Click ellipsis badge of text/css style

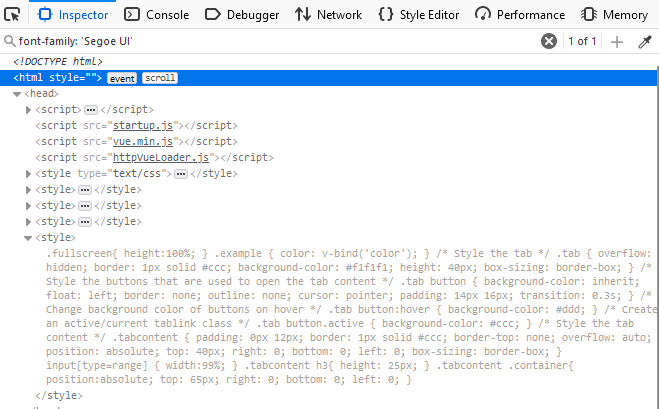[x=181, y=174]
